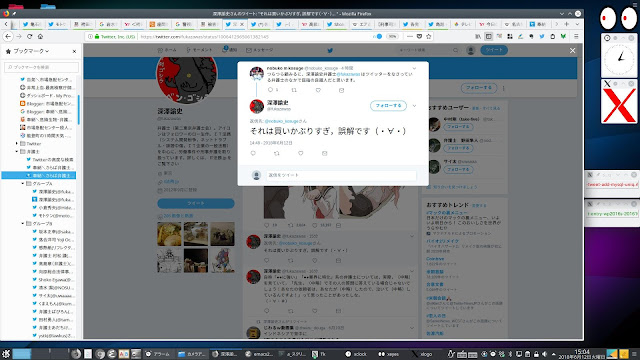Open Twitter モーメント nav item
This screenshot has width=640, height=360.
click(199, 50)
